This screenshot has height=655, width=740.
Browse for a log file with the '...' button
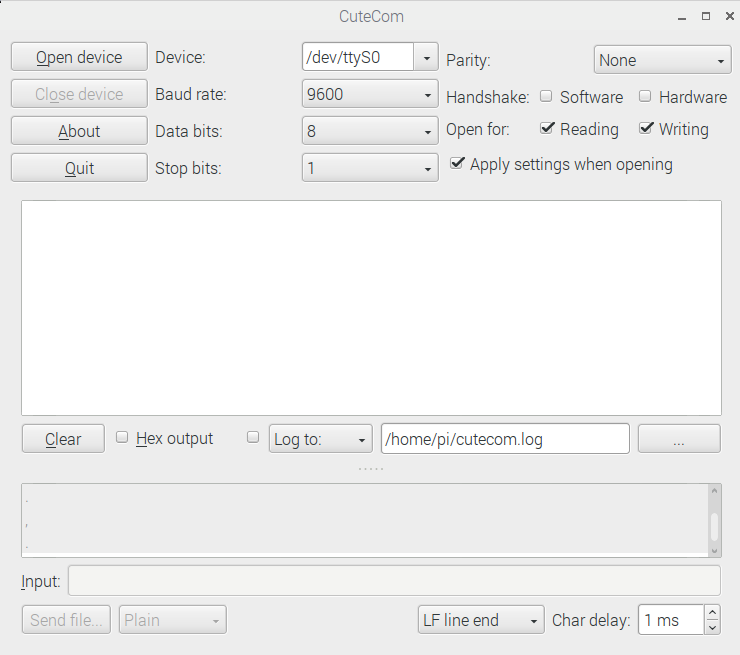(x=679, y=439)
